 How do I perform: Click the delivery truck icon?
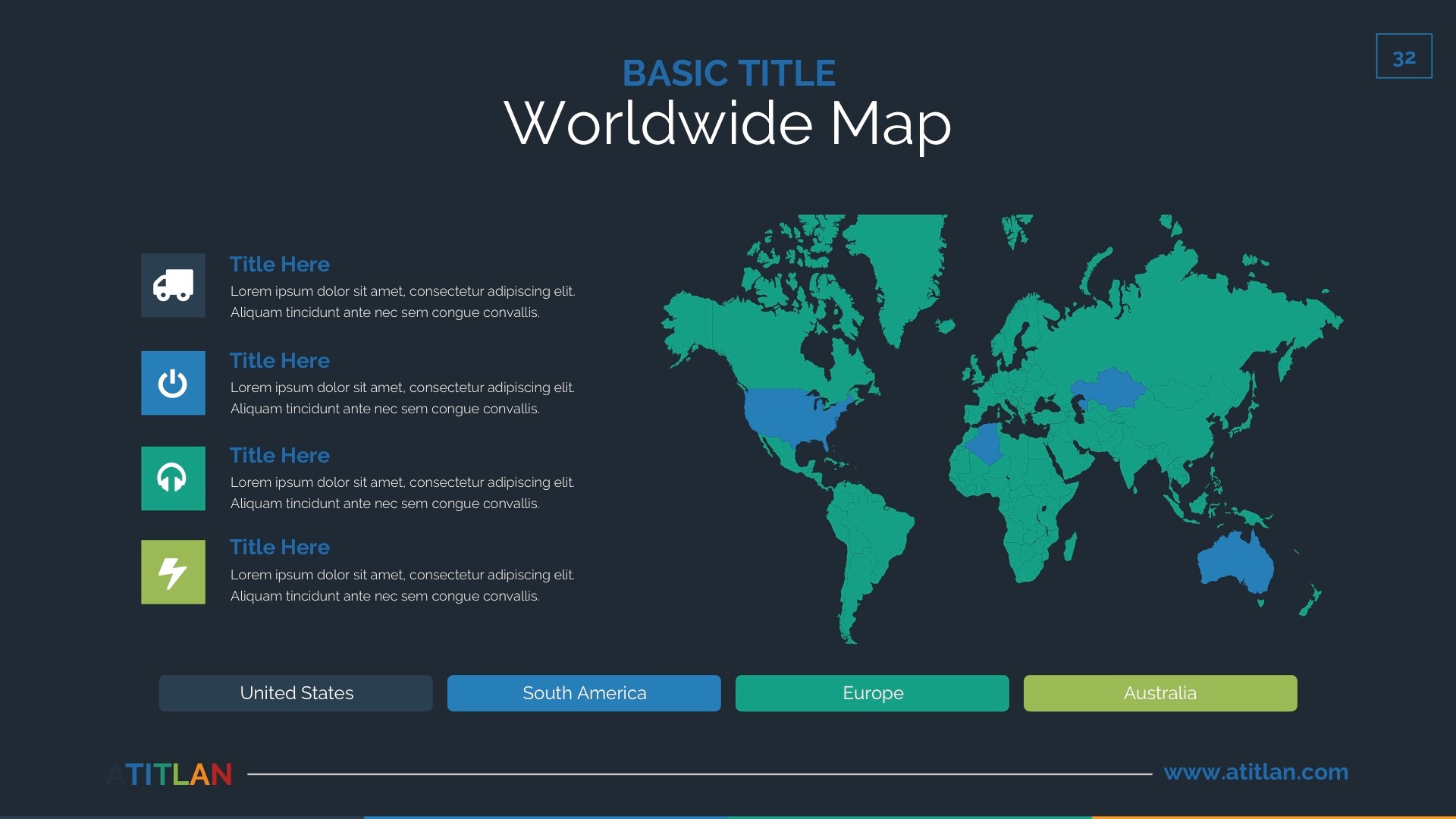[173, 285]
